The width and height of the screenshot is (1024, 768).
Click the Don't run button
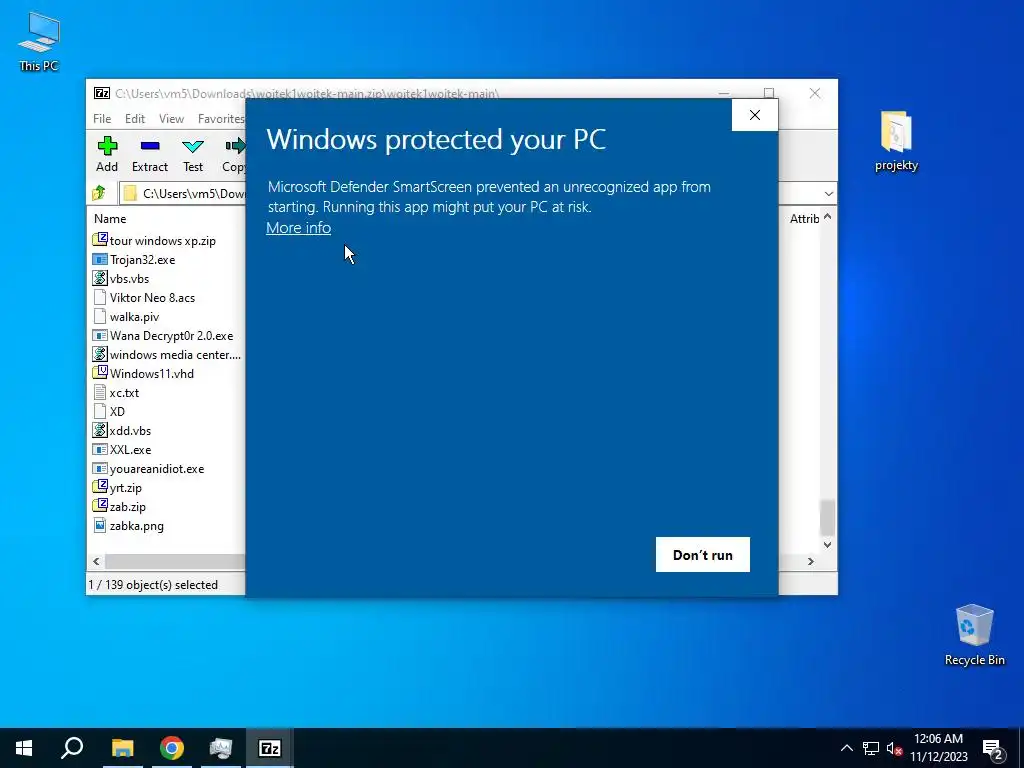[x=703, y=554]
